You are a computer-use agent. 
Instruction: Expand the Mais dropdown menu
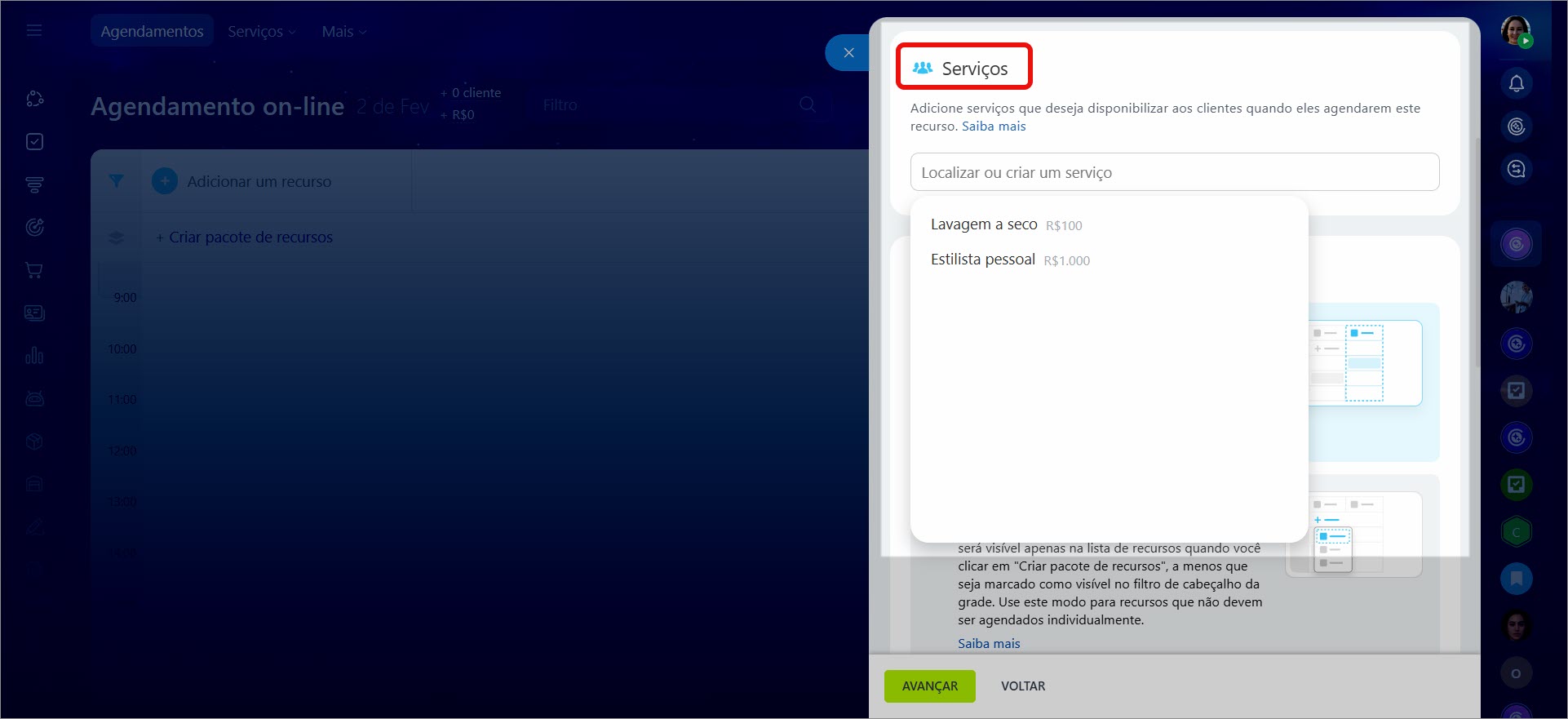[343, 32]
